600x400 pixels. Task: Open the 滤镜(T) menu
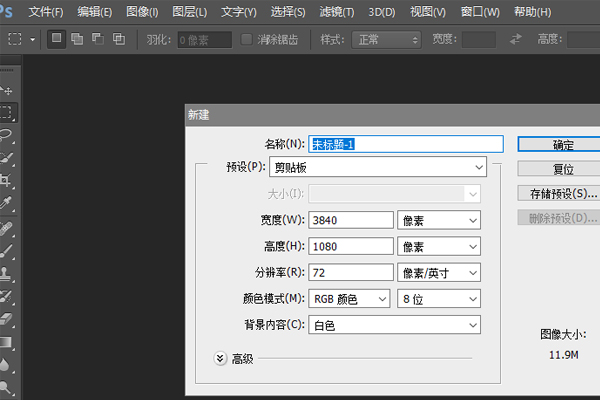(337, 12)
